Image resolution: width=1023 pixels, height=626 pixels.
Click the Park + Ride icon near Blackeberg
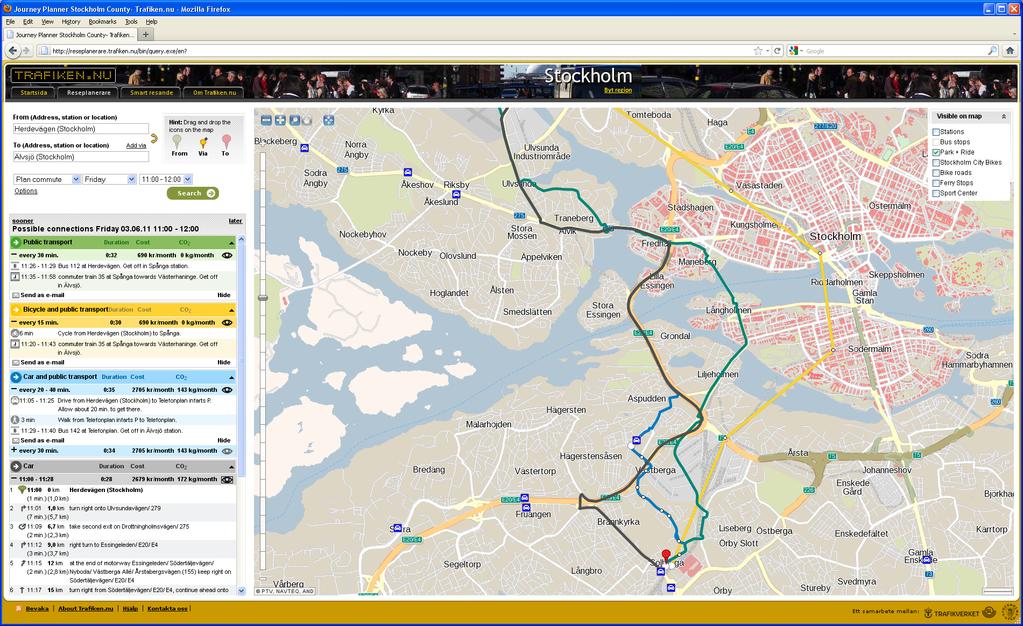pyautogui.click(x=304, y=148)
